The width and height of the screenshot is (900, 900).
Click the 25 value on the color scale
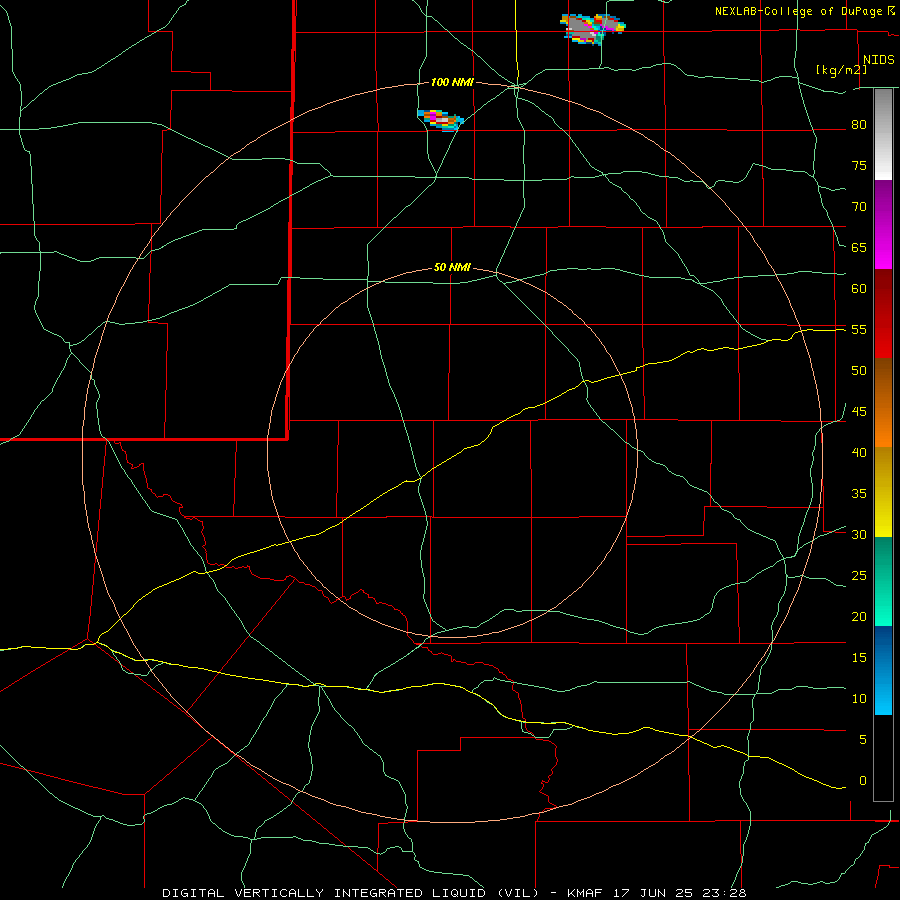[859, 575]
